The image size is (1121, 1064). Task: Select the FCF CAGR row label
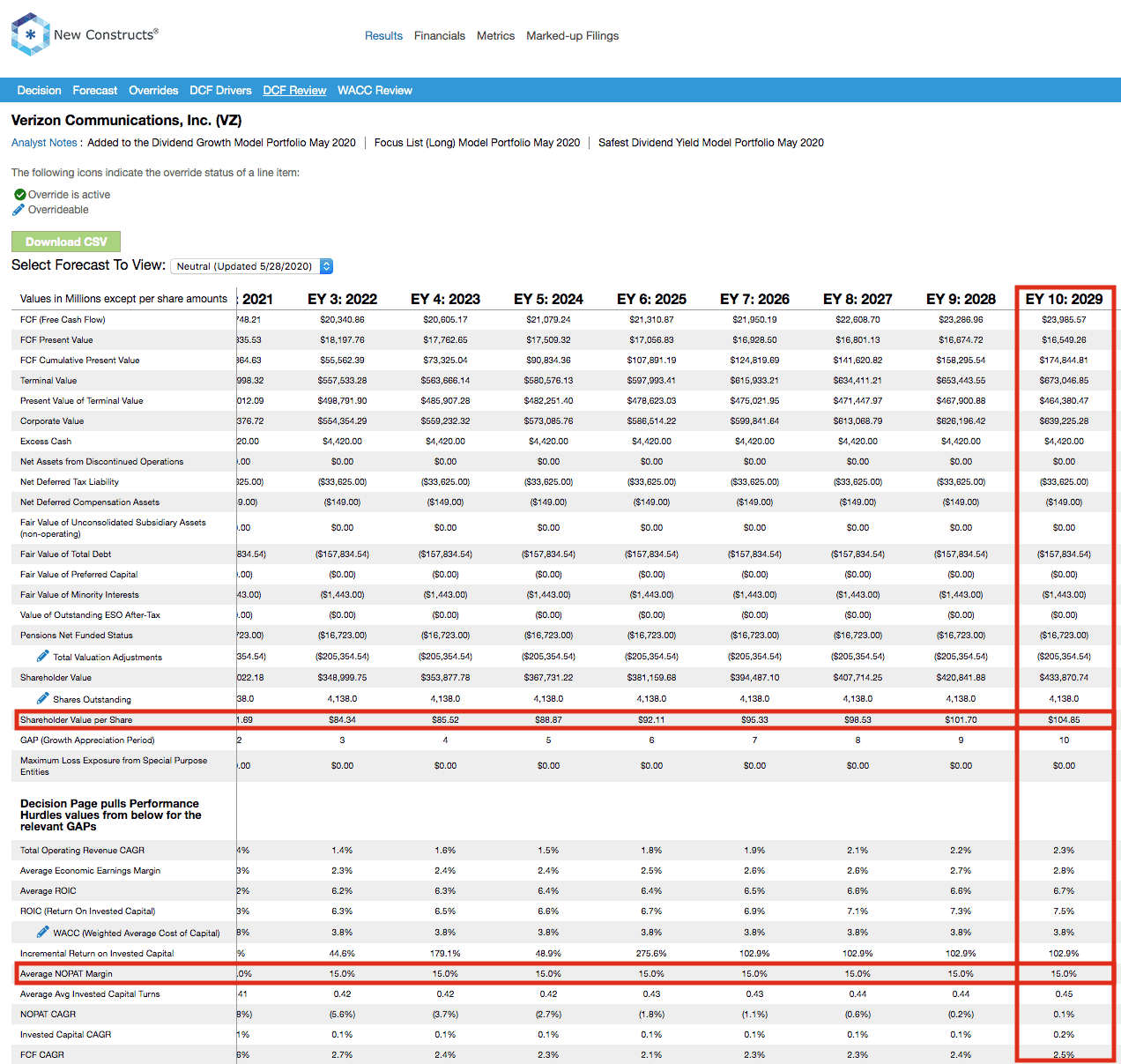(42, 1055)
